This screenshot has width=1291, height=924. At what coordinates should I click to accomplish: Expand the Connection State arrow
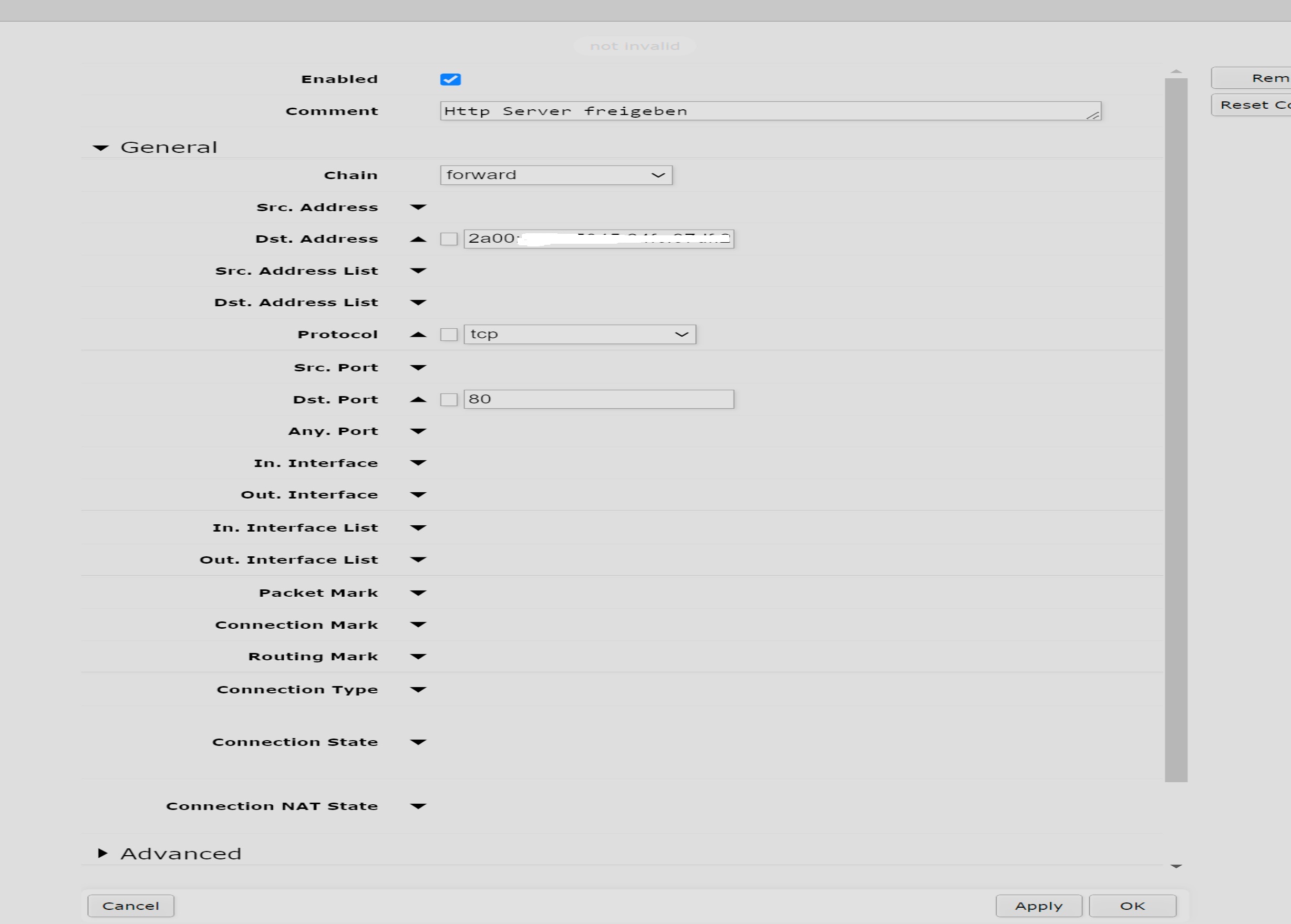pyautogui.click(x=418, y=742)
